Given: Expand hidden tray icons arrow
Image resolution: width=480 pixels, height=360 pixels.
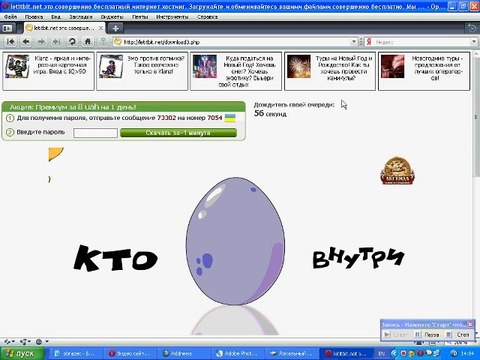Looking at the screenshot, I should click(394, 353).
